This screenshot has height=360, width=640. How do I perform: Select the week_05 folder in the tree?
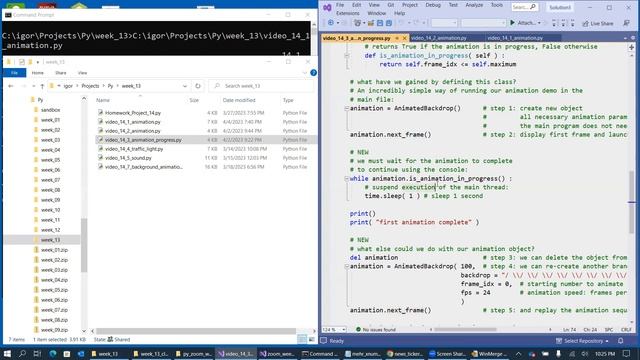[50, 160]
